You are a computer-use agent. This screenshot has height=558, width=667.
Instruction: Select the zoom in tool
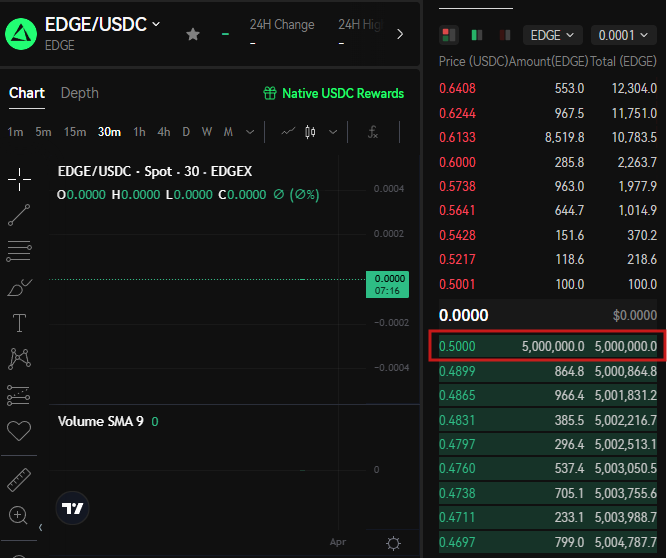coord(18,515)
